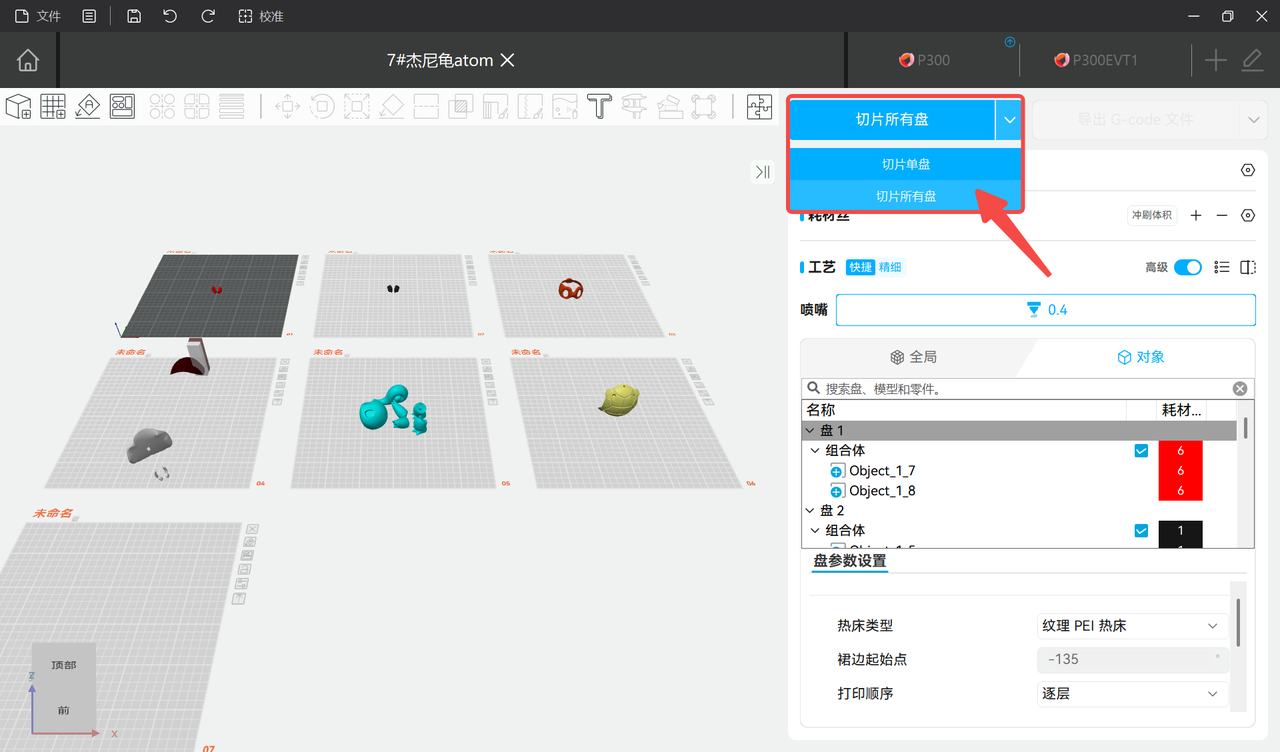This screenshot has width=1280, height=752.
Task: Select the text shape T tool
Action: pos(599,106)
